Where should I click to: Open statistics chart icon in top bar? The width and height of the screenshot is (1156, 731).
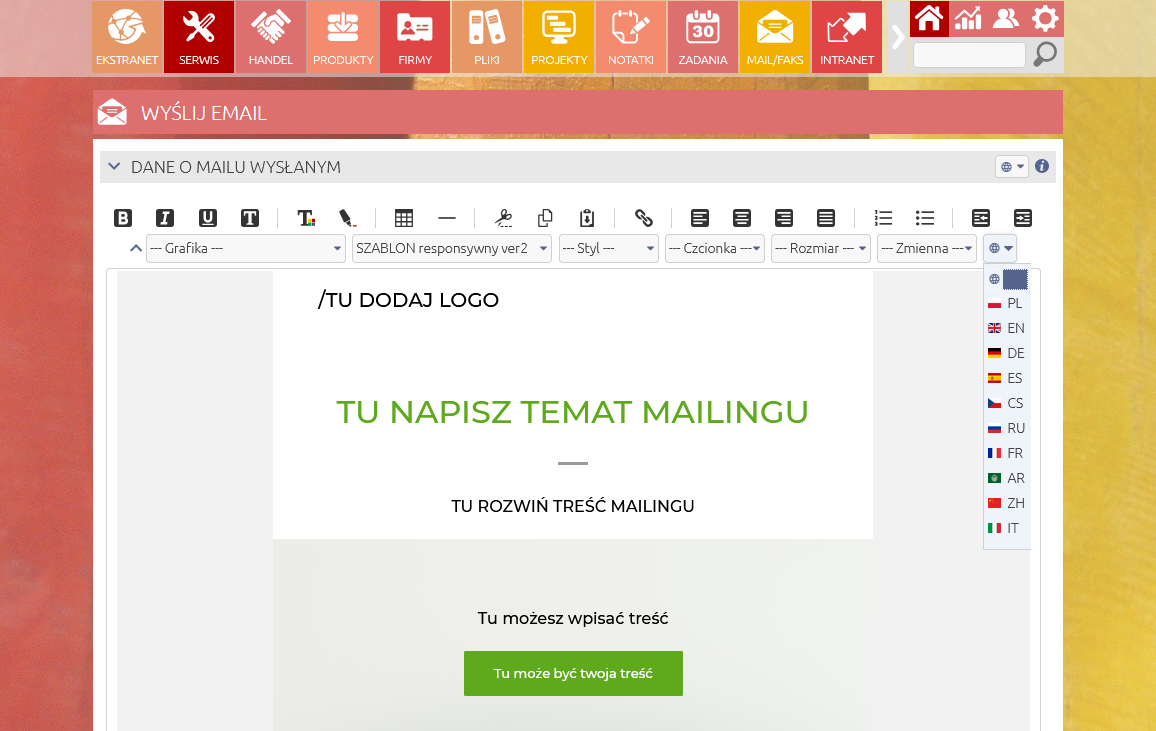967,18
